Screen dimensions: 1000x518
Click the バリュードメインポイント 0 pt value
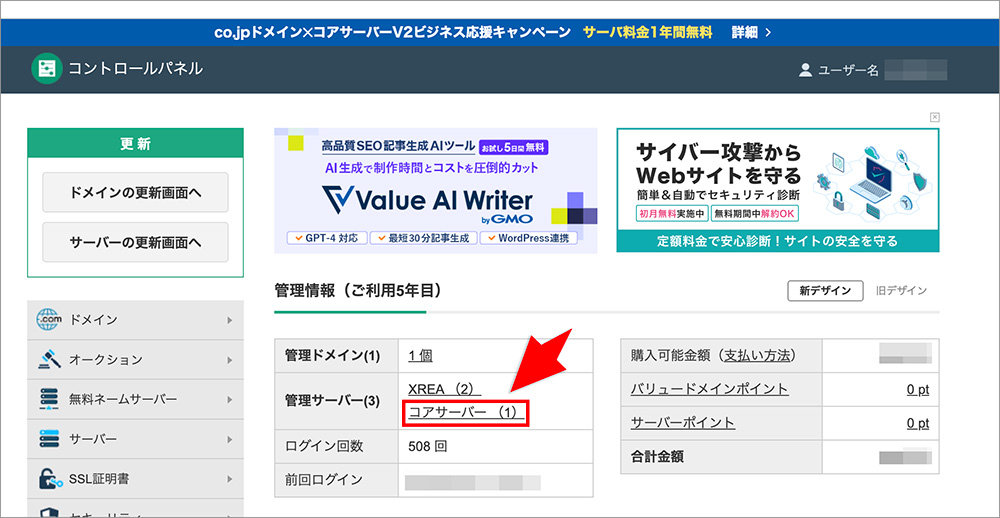pos(918,389)
